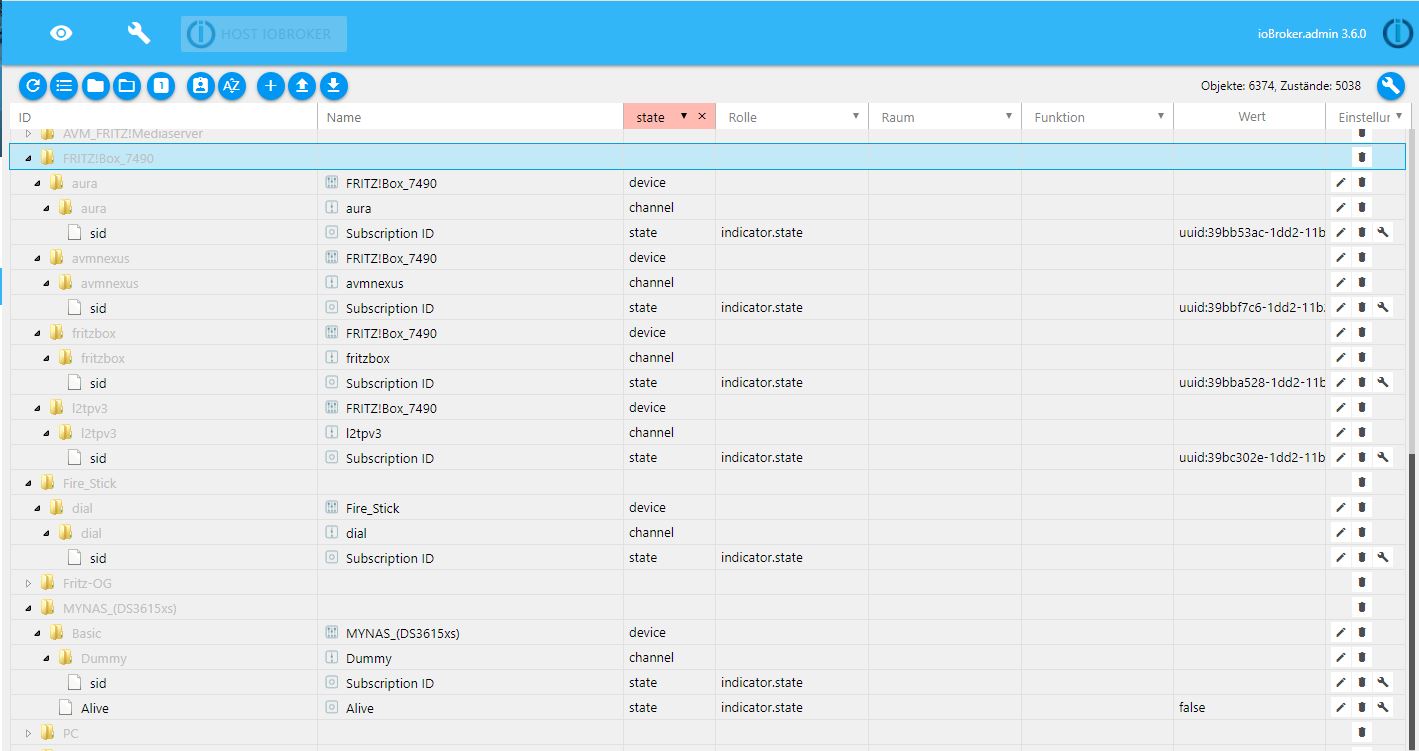Click the eye icon in the top bar

click(x=61, y=33)
